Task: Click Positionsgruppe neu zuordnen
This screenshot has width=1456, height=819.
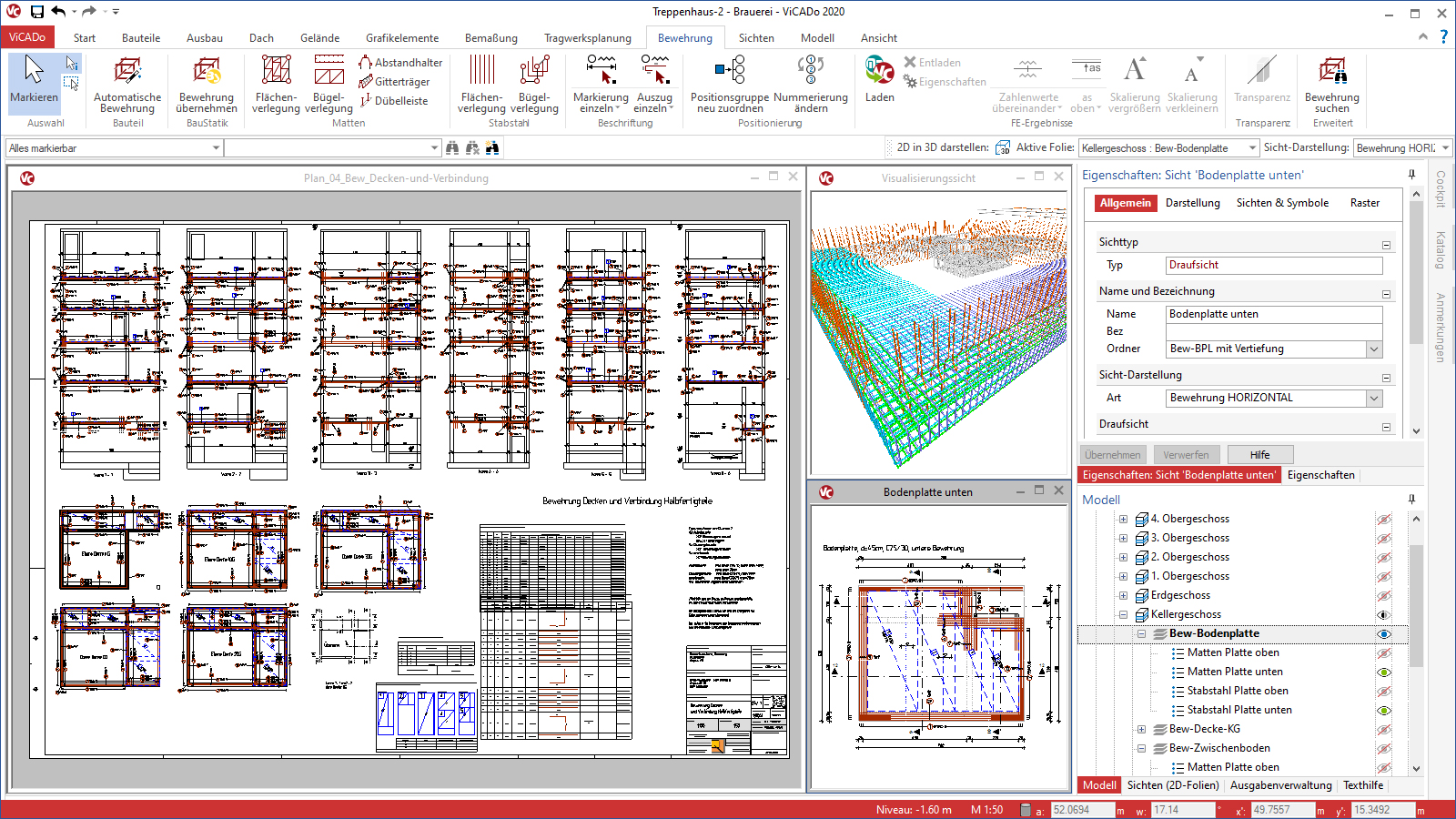Action: [x=730, y=84]
